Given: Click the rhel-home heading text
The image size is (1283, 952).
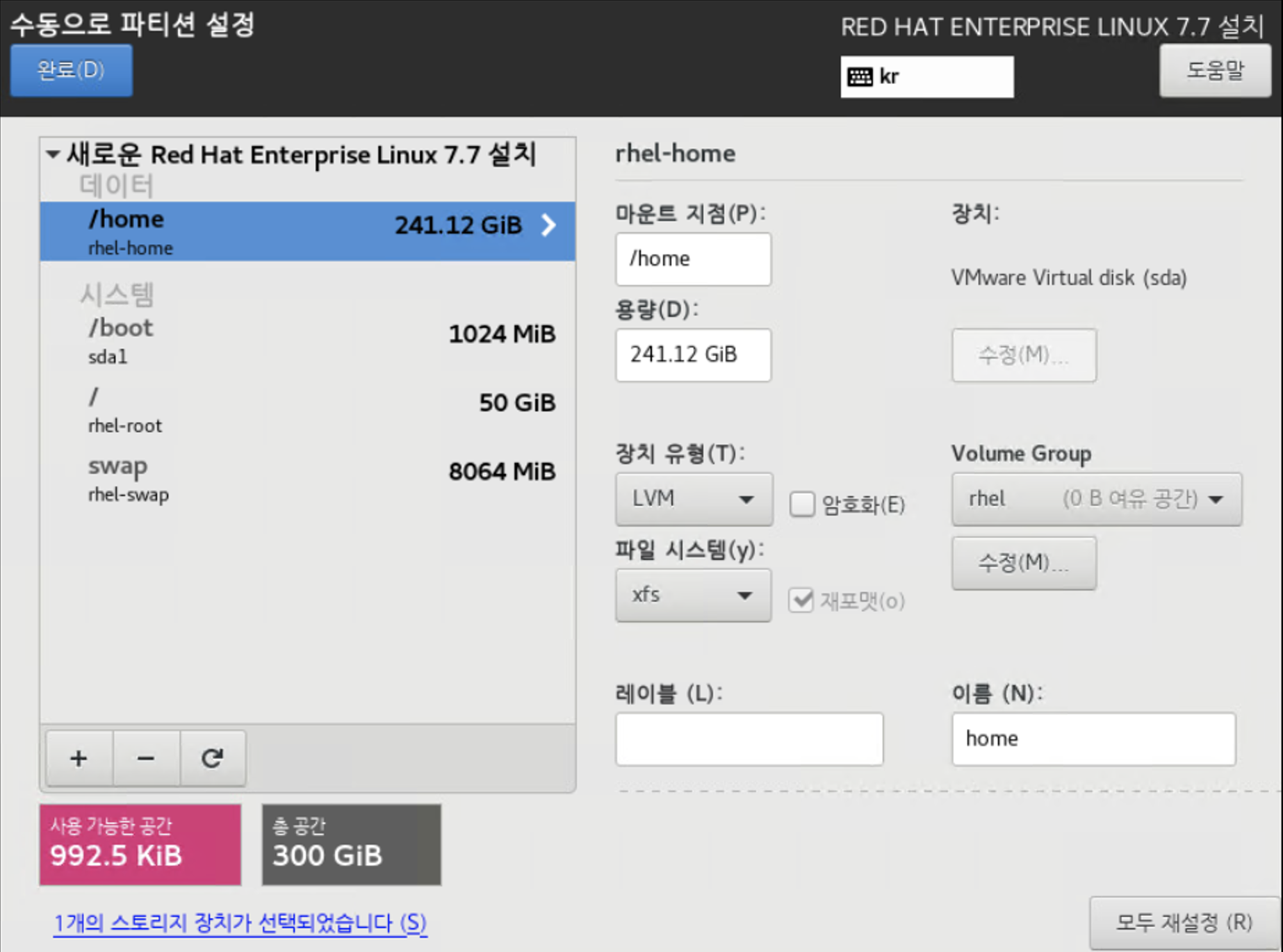Looking at the screenshot, I should 675,153.
